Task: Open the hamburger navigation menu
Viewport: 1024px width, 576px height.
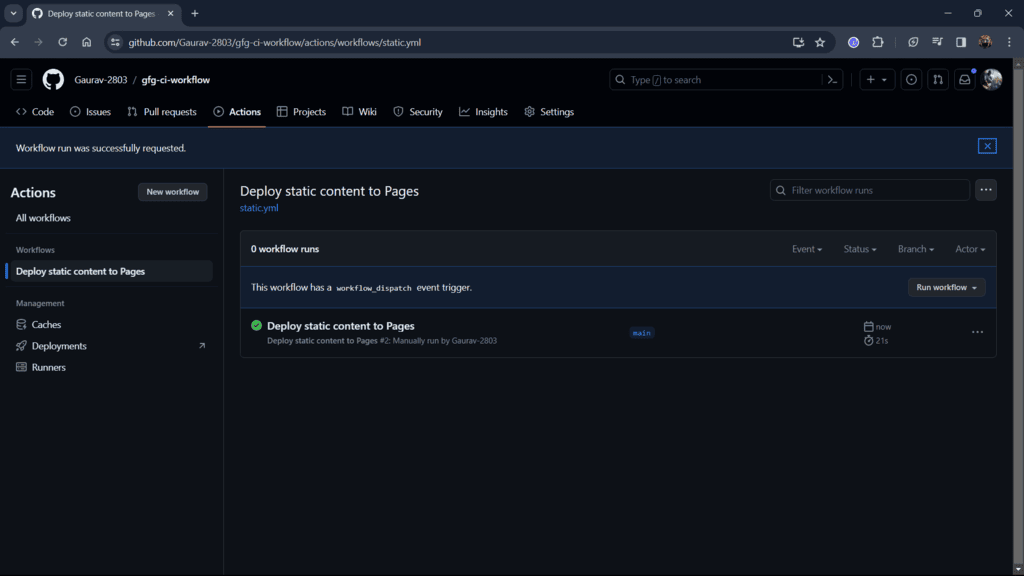Action: 21,80
